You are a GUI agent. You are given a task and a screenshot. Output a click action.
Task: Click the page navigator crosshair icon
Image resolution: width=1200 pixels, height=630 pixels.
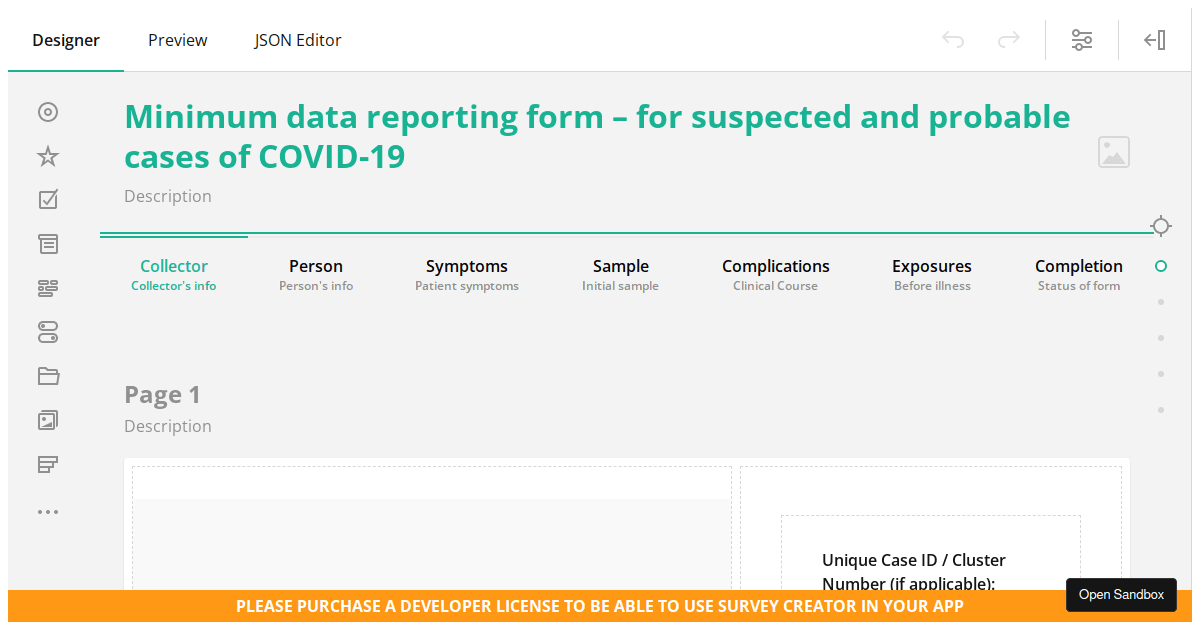click(1160, 226)
